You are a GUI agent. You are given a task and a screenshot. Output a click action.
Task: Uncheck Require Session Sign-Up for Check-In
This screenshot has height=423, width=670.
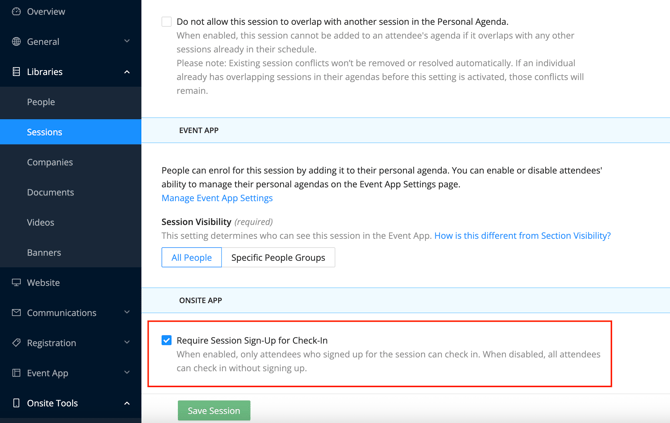167,340
